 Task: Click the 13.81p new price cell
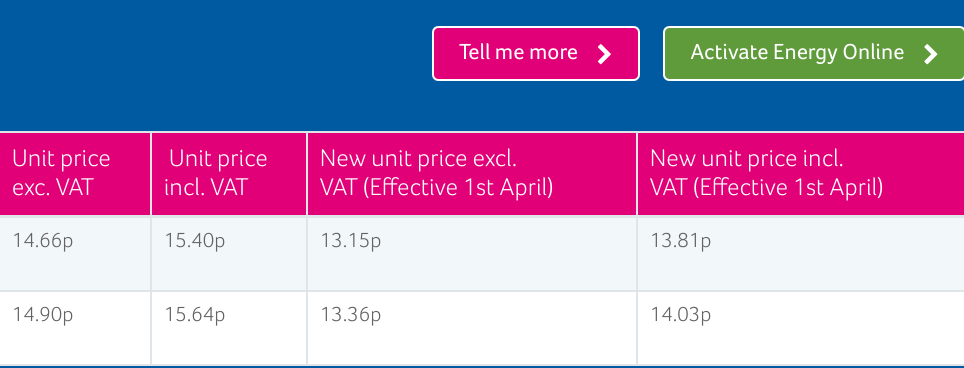pos(801,253)
